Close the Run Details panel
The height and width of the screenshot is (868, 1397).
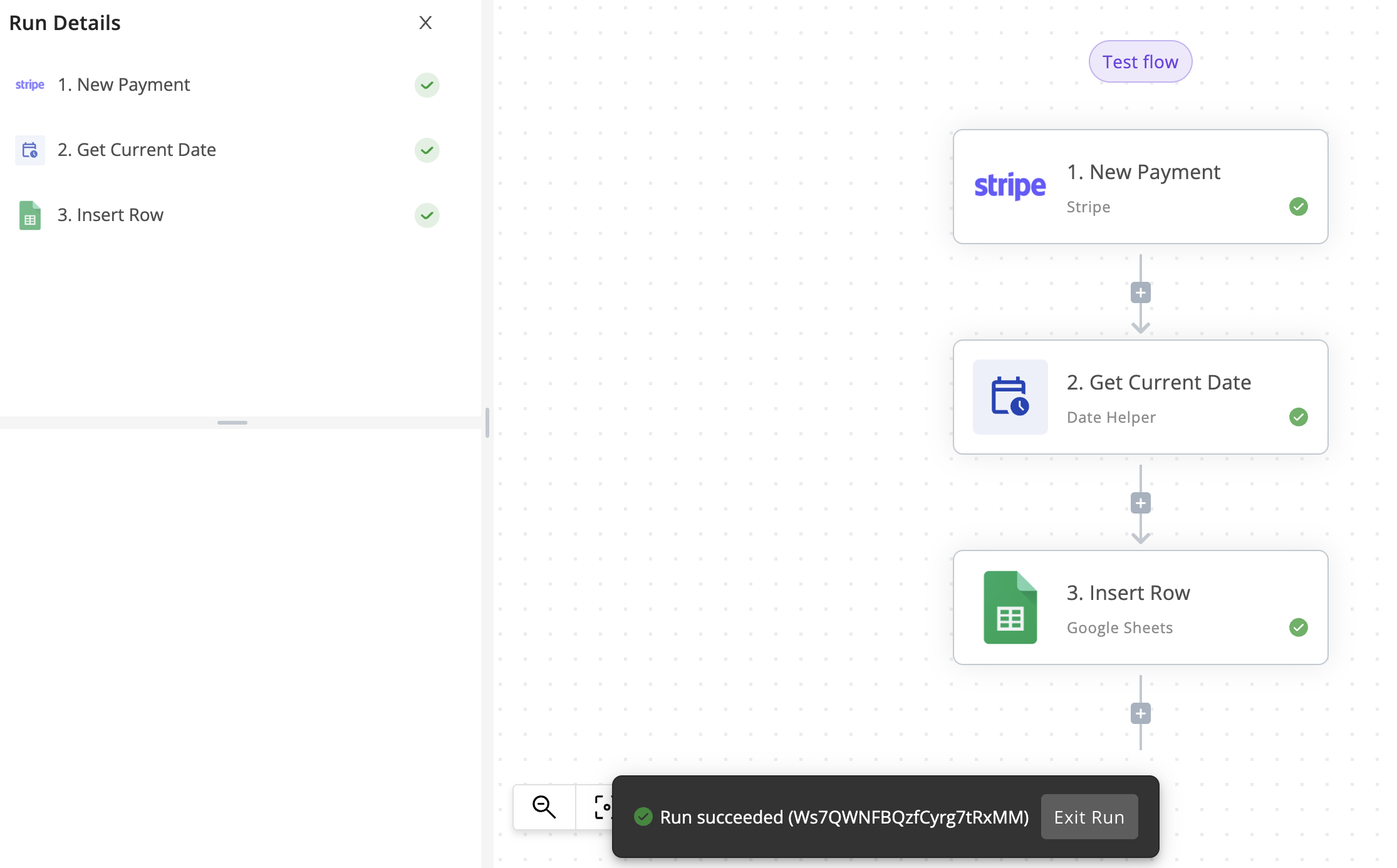click(x=425, y=23)
